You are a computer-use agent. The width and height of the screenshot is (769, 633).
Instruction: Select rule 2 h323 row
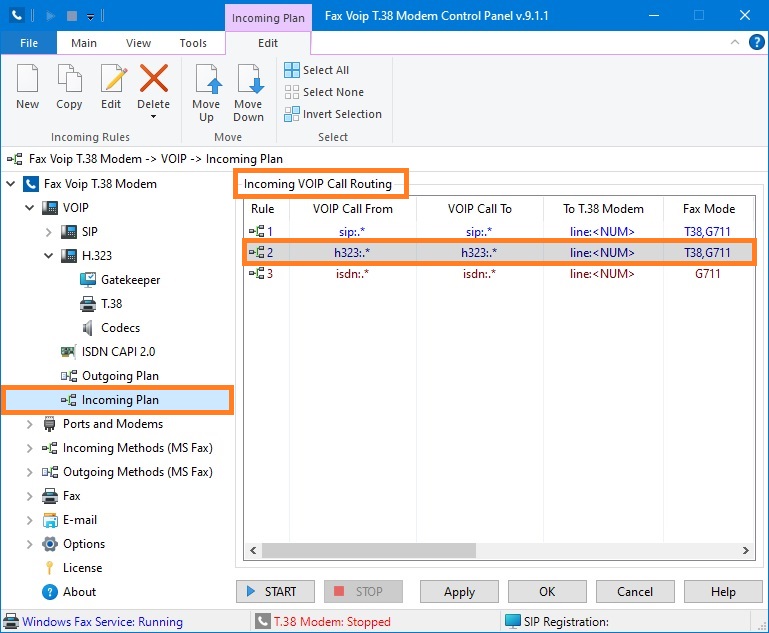tap(499, 253)
